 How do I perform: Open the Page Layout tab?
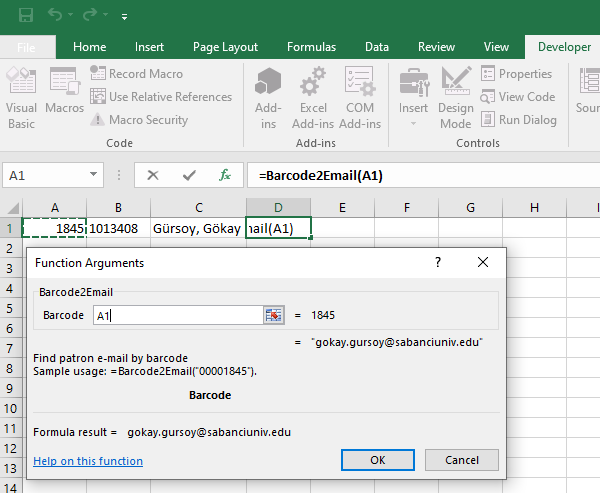[x=225, y=47]
